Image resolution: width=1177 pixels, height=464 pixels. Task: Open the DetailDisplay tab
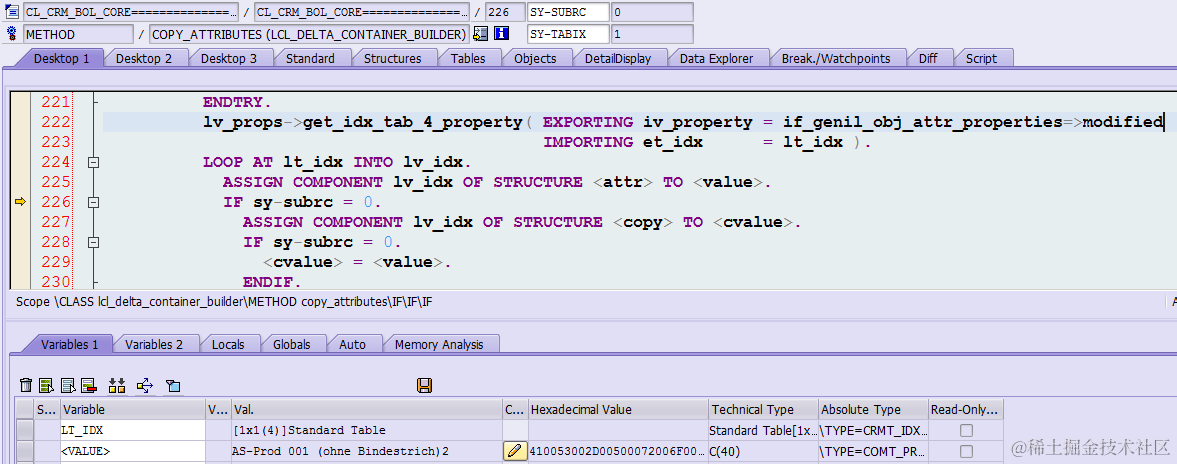click(618, 59)
